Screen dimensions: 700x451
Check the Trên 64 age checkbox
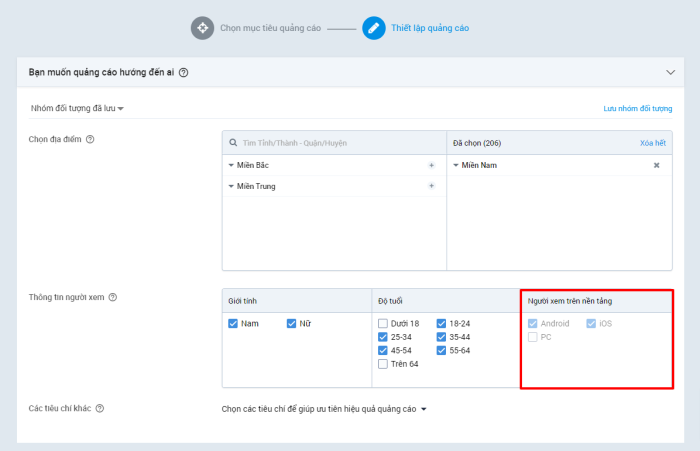[x=383, y=364]
